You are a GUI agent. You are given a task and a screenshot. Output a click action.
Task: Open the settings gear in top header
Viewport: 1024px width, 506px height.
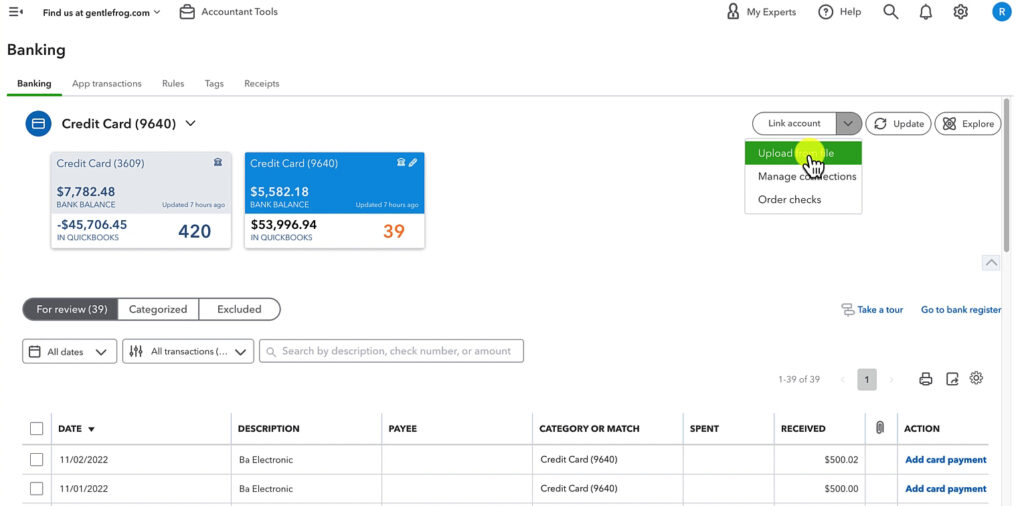[960, 12]
